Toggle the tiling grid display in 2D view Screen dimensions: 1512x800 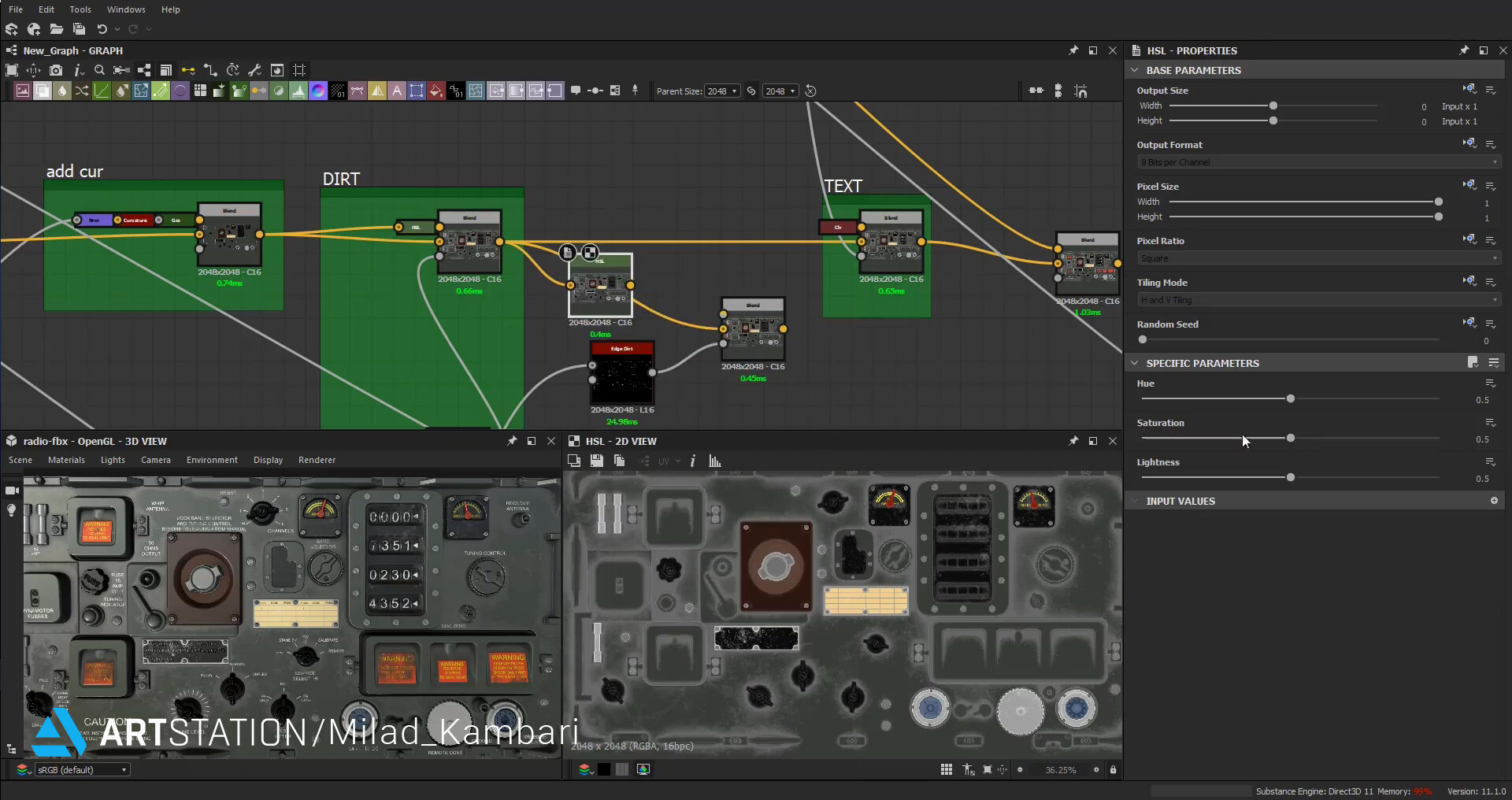(x=945, y=769)
